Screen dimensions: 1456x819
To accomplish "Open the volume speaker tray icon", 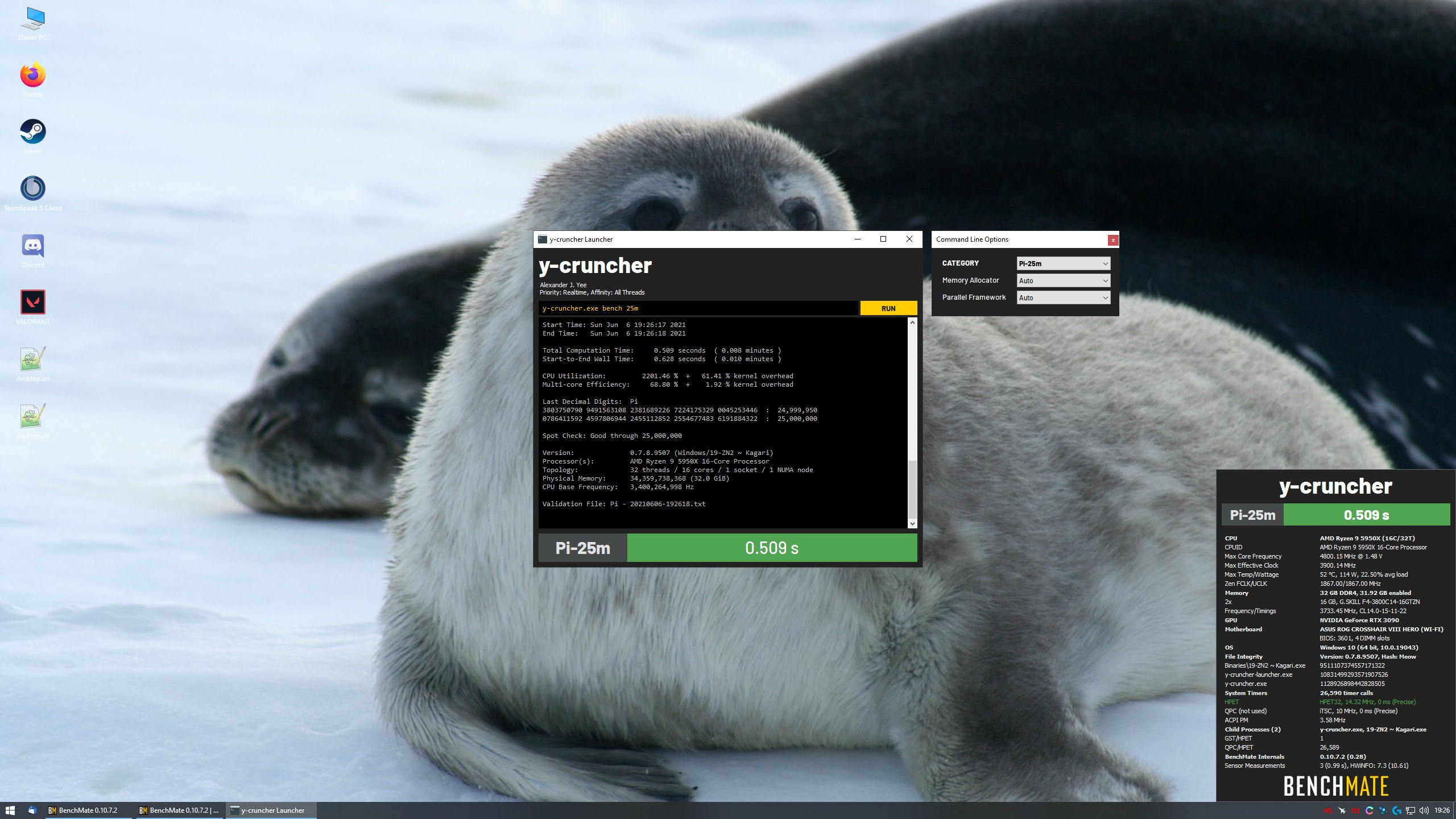I will [1424, 810].
